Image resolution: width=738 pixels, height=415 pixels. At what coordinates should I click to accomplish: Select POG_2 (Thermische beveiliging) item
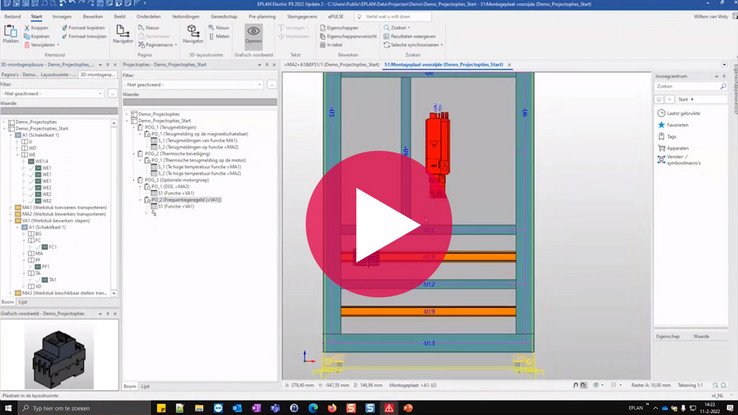[x=177, y=154]
